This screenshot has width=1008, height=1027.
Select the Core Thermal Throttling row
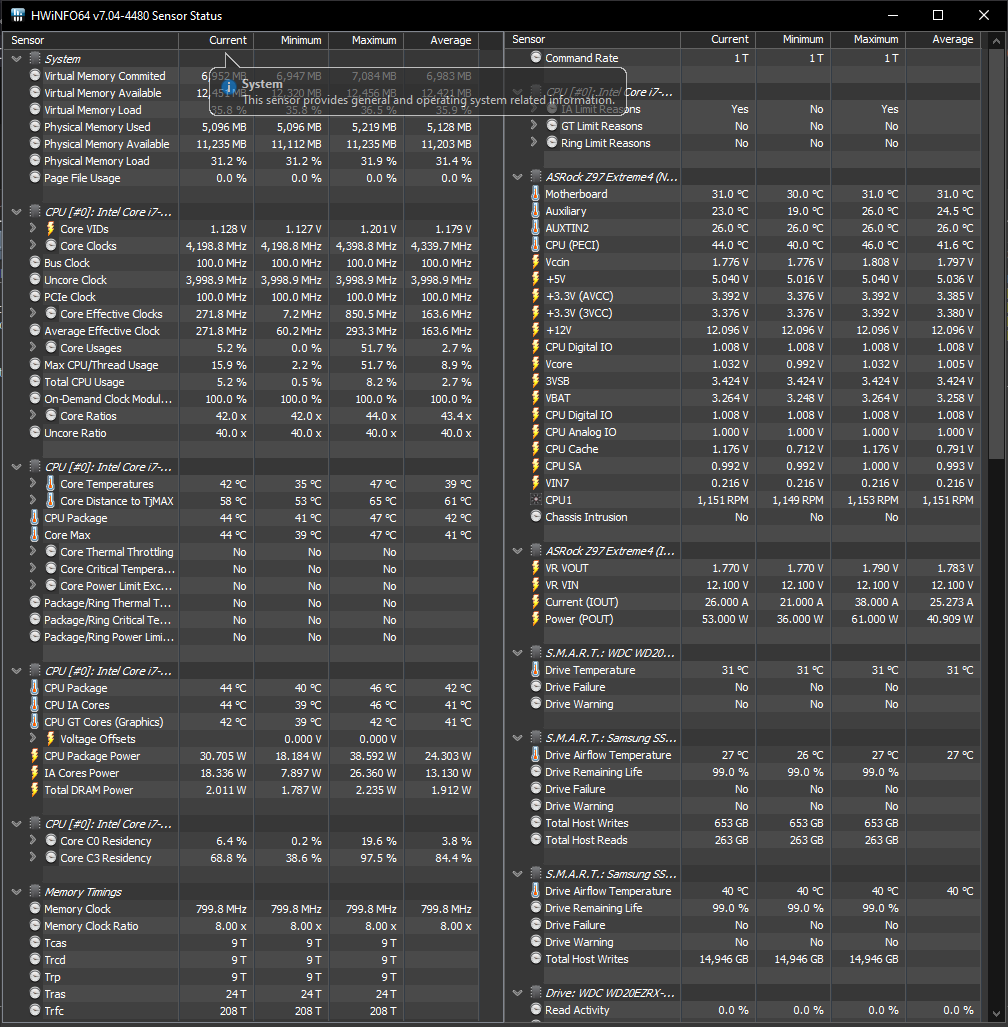[x=240, y=552]
